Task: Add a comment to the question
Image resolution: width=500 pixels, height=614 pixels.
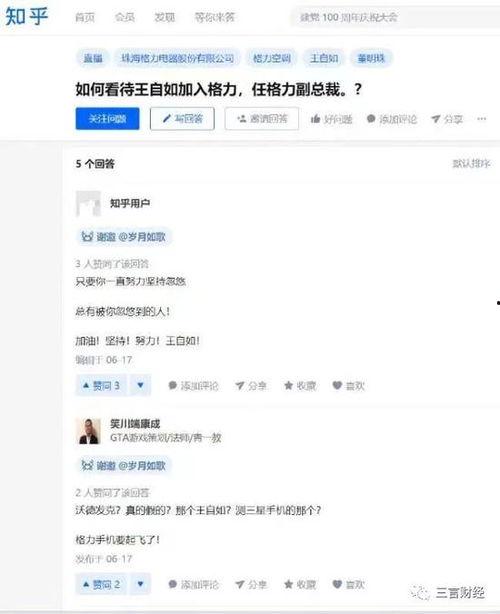Action: click(x=392, y=119)
